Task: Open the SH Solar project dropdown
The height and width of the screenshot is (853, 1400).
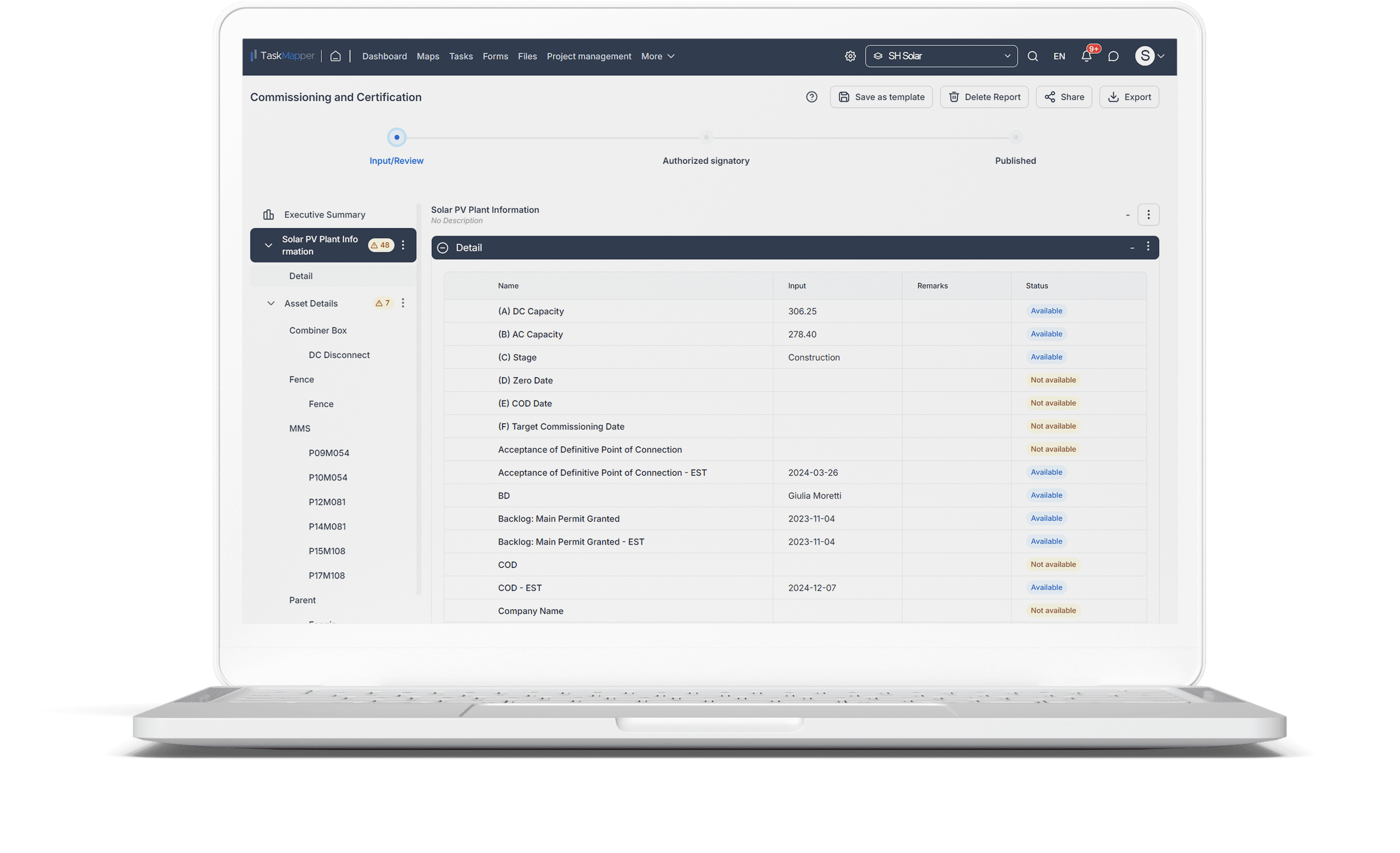Action: (x=941, y=56)
